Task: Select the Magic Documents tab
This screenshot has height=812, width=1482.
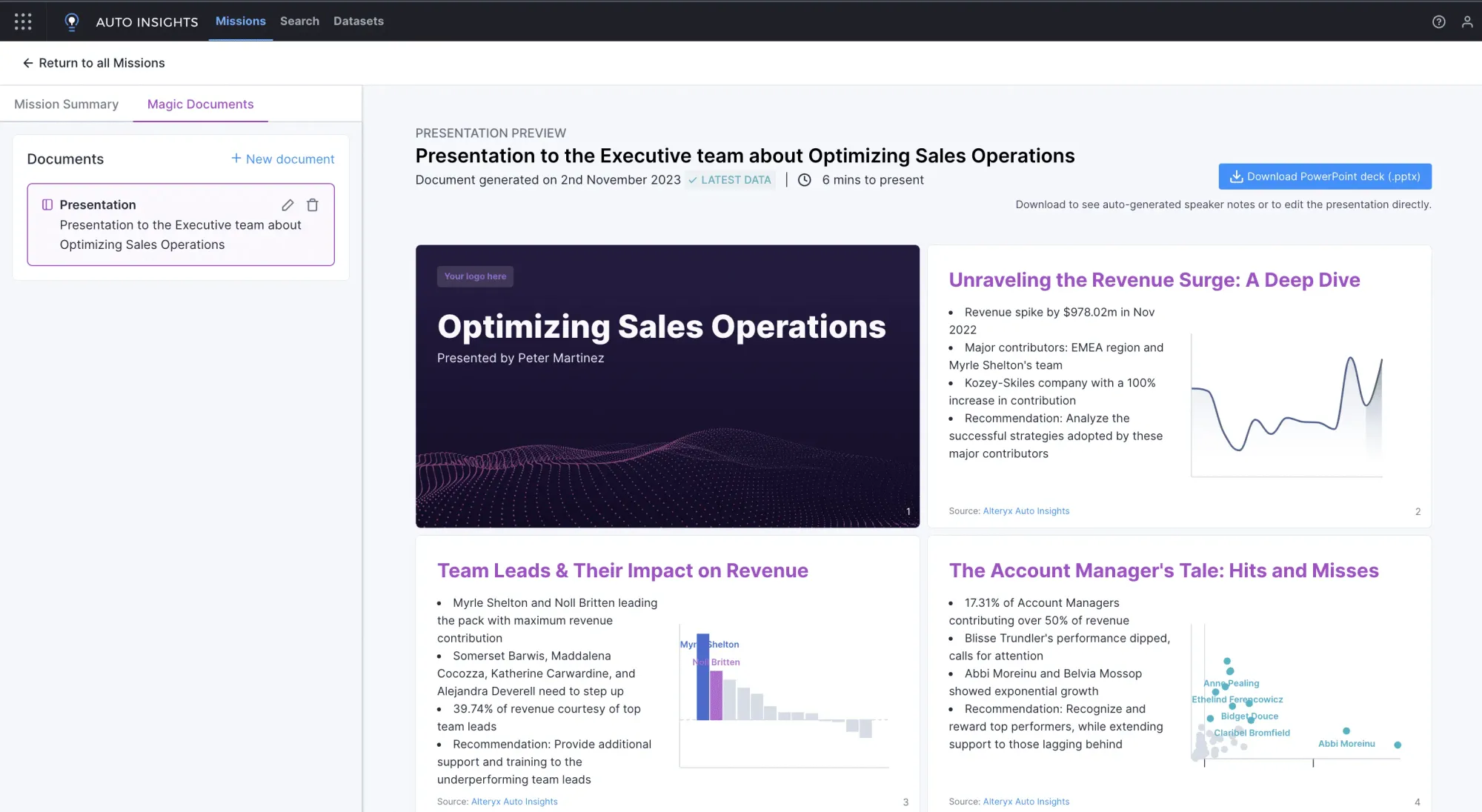Action: [x=200, y=104]
